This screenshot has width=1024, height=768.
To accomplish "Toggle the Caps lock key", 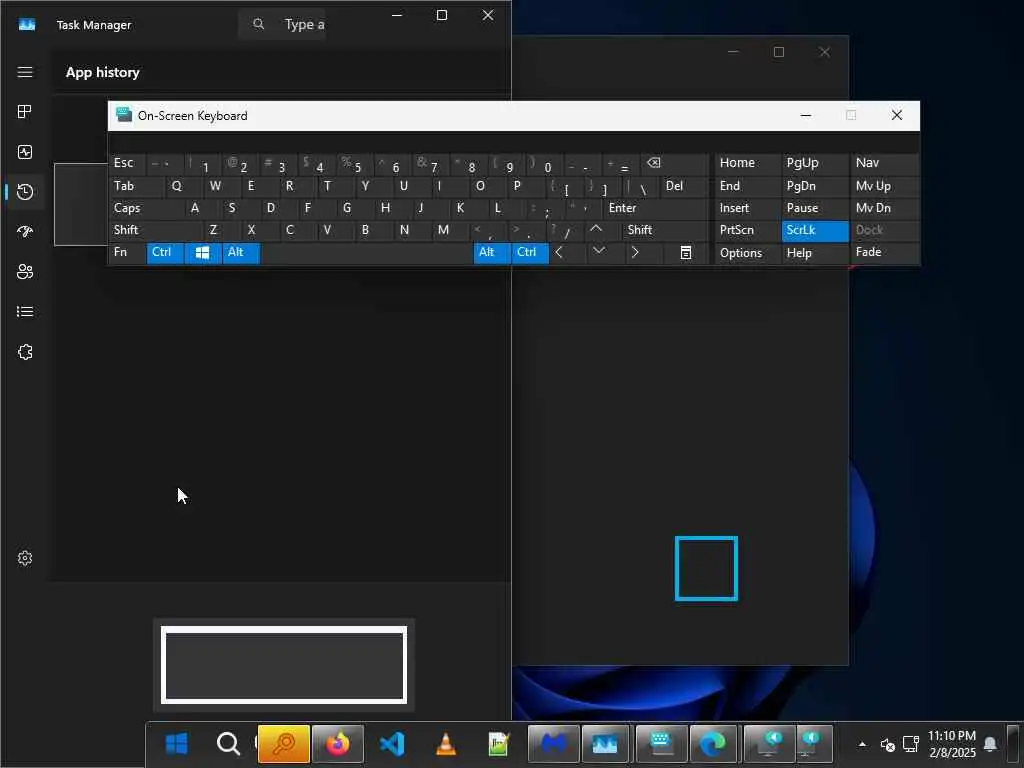I will tap(148, 208).
